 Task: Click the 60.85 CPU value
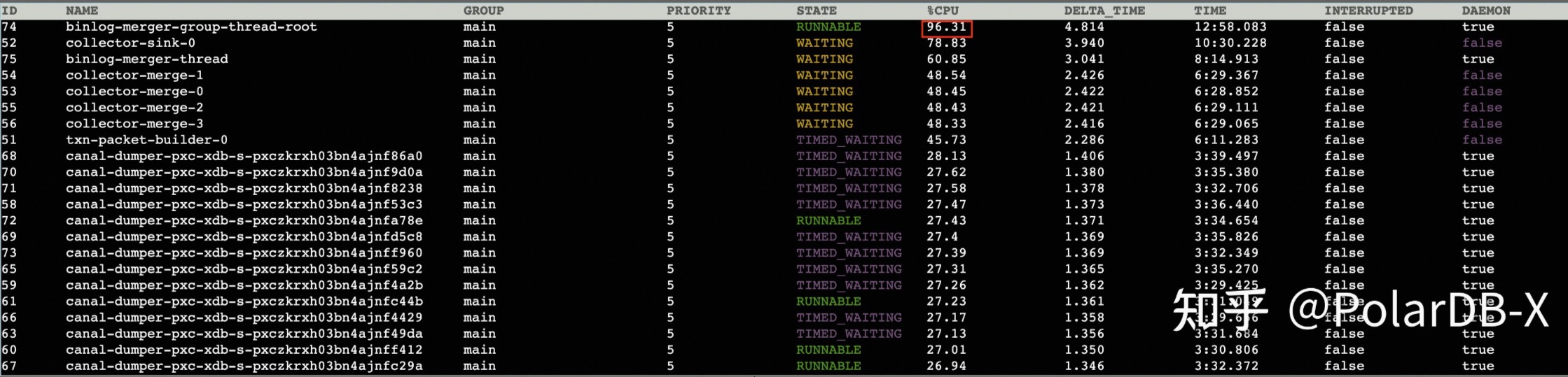tap(947, 59)
